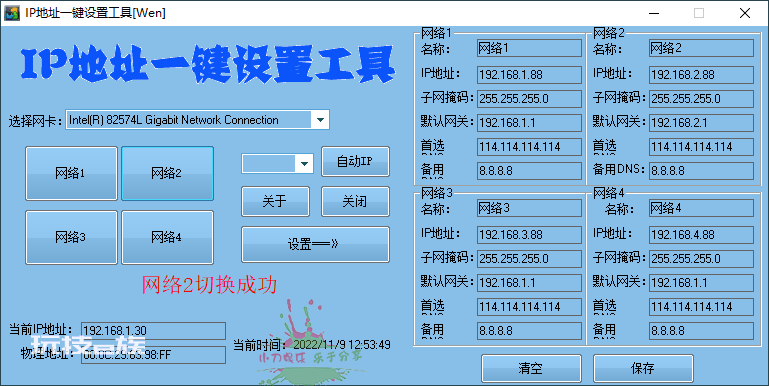769x386 pixels.
Task: Clear all fields with 清空
Action: (x=531, y=368)
